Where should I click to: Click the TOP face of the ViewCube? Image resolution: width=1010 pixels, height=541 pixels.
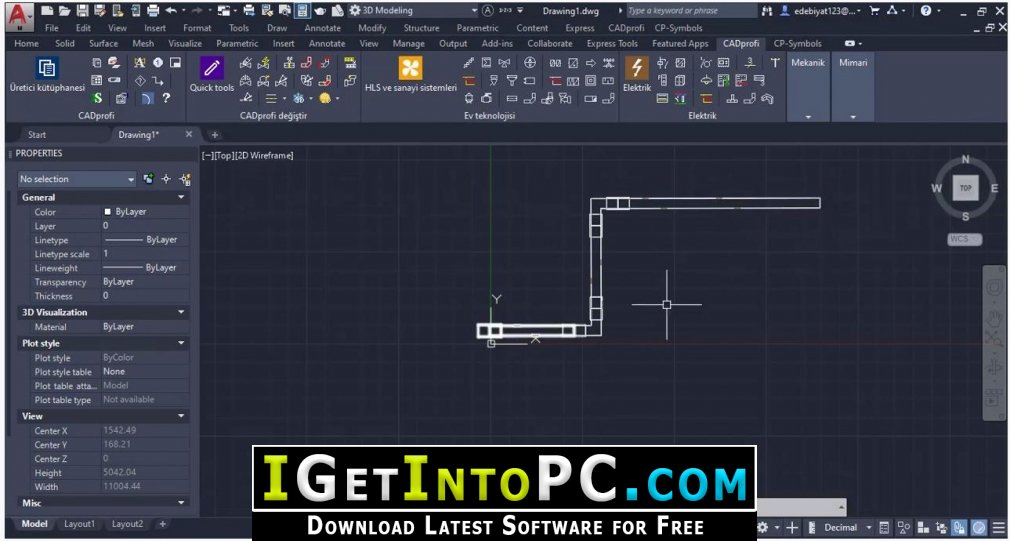tap(965, 188)
